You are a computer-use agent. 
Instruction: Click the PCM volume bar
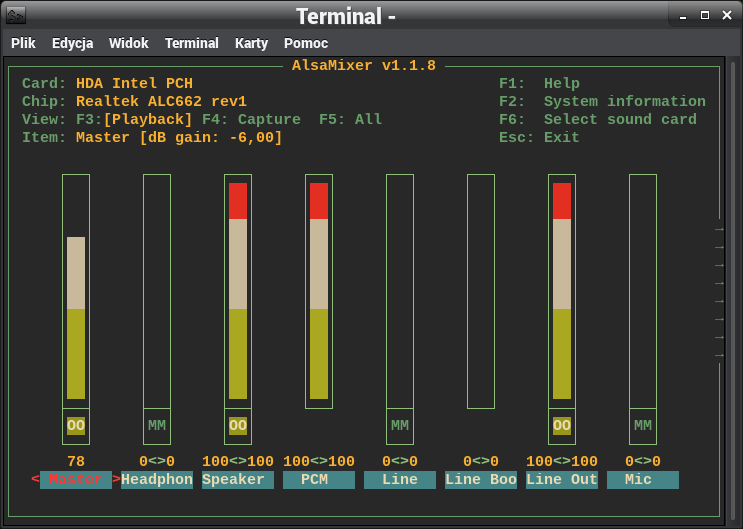coord(319,291)
